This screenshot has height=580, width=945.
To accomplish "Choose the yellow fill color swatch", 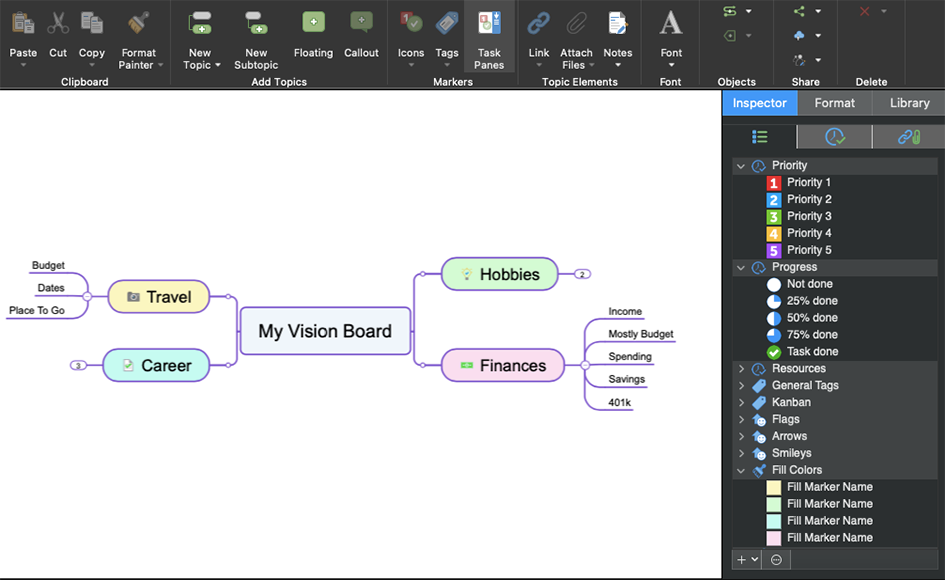I will pos(773,488).
